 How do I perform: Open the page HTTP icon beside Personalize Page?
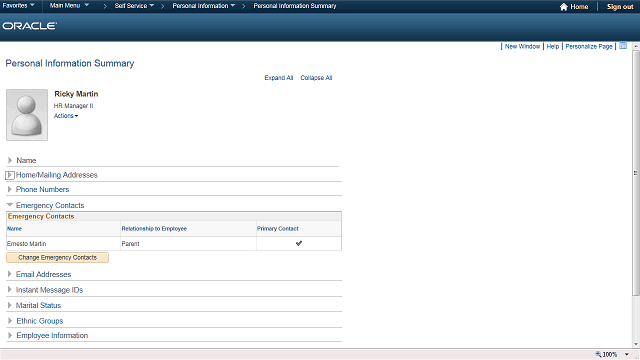(623, 46)
